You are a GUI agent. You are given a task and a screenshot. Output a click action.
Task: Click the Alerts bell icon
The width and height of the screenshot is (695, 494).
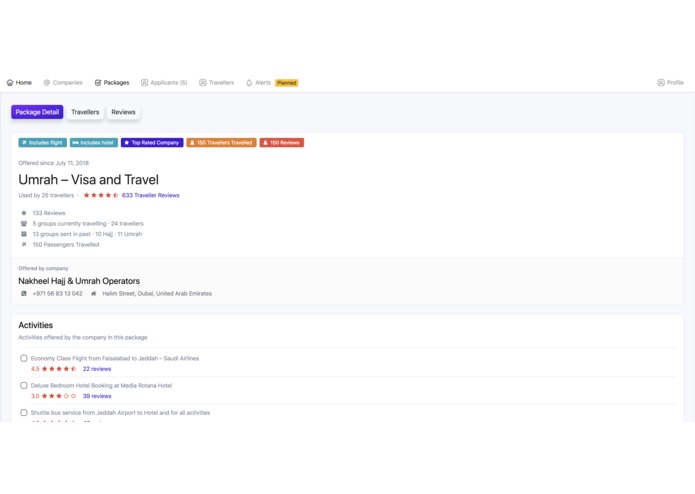tap(249, 83)
